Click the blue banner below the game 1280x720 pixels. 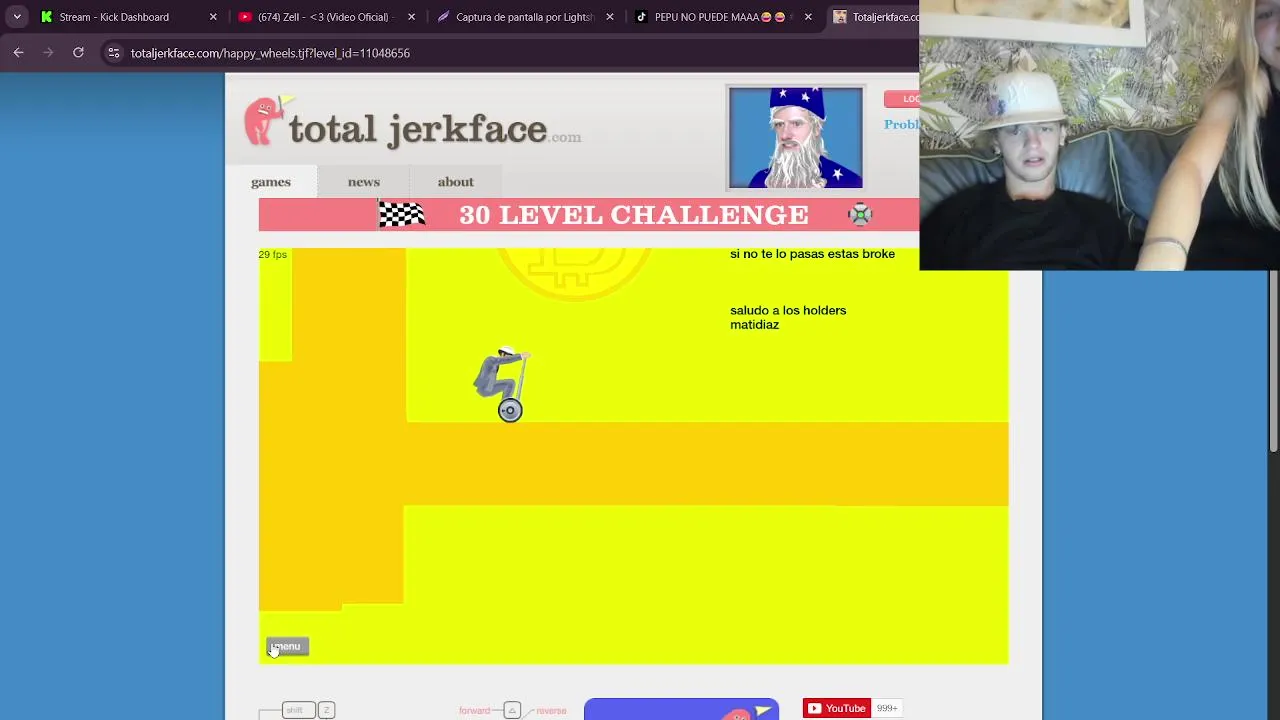click(681, 710)
